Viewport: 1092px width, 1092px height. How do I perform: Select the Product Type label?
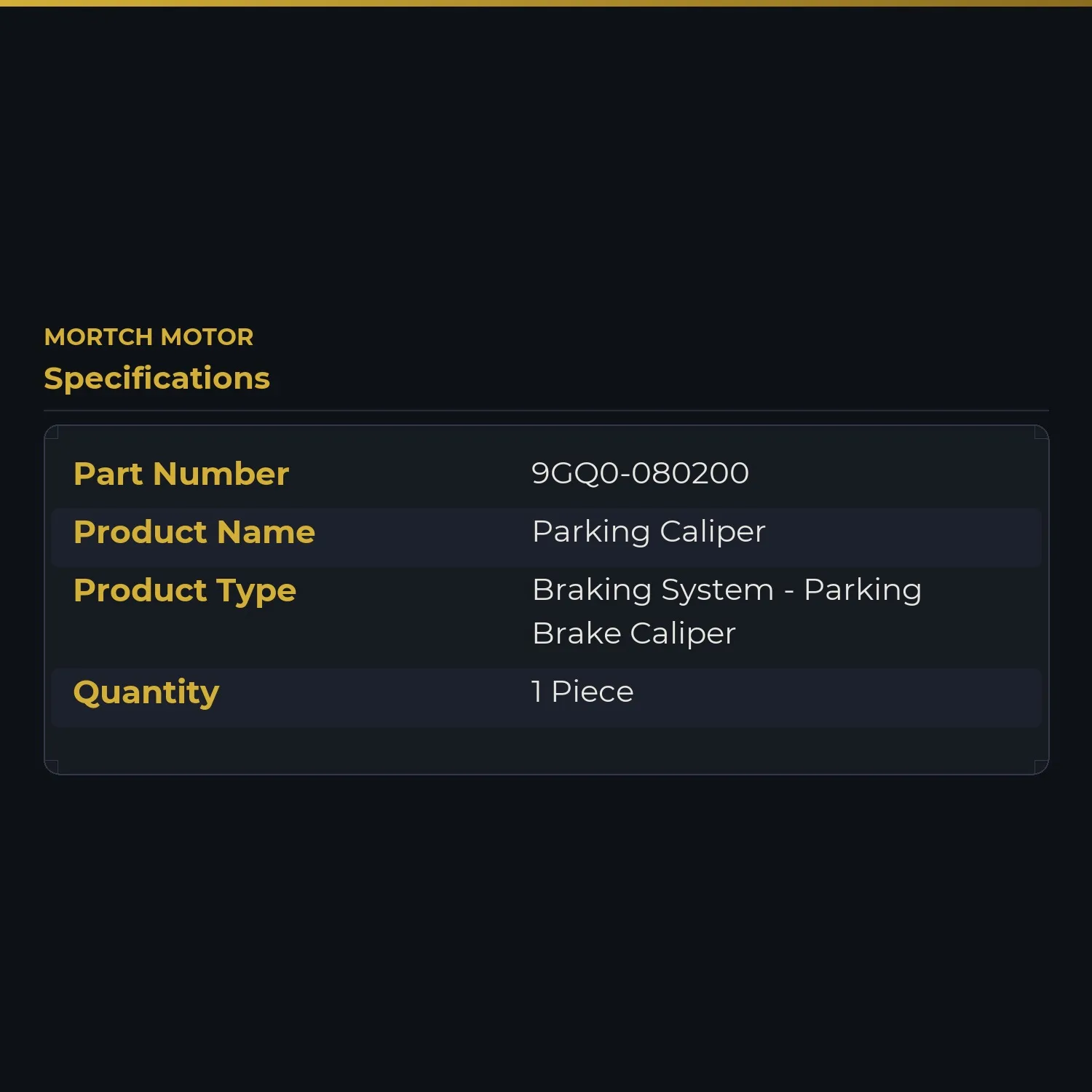click(x=185, y=590)
